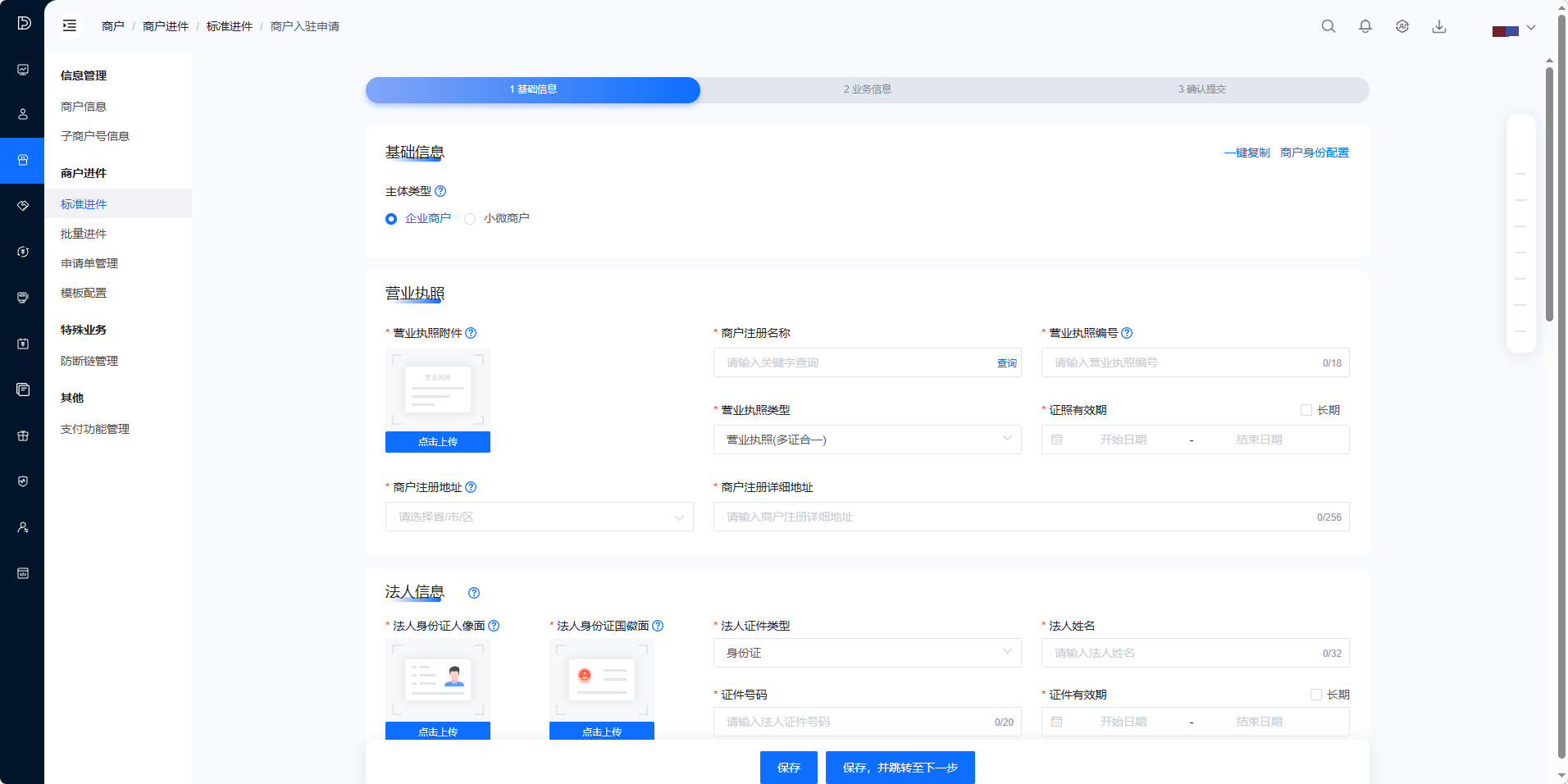The width and height of the screenshot is (1568, 784).
Task: Check 长期 box for 证照有效期
Action: coord(1306,410)
